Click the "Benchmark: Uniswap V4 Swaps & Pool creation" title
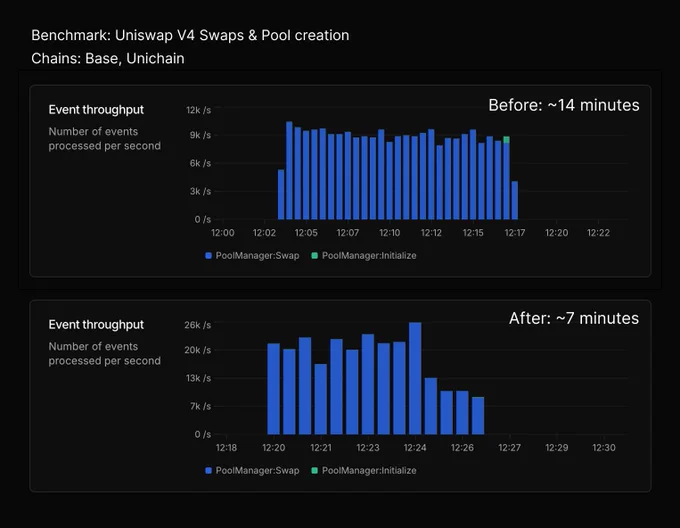680x528 pixels. [x=190, y=35]
